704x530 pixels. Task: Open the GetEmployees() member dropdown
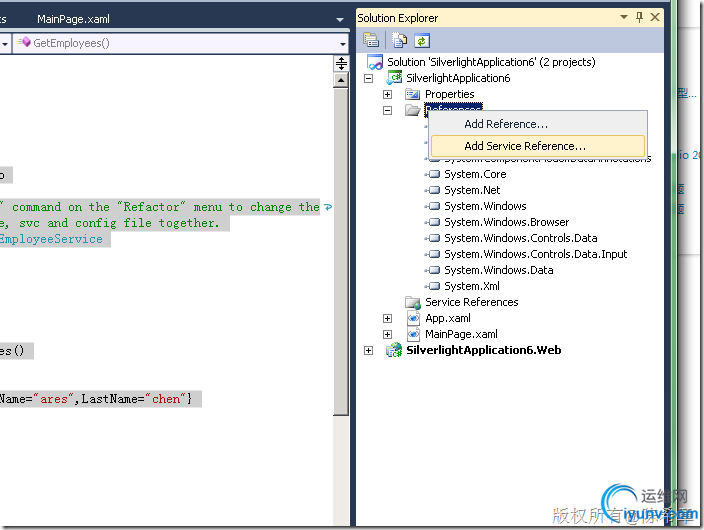point(342,43)
